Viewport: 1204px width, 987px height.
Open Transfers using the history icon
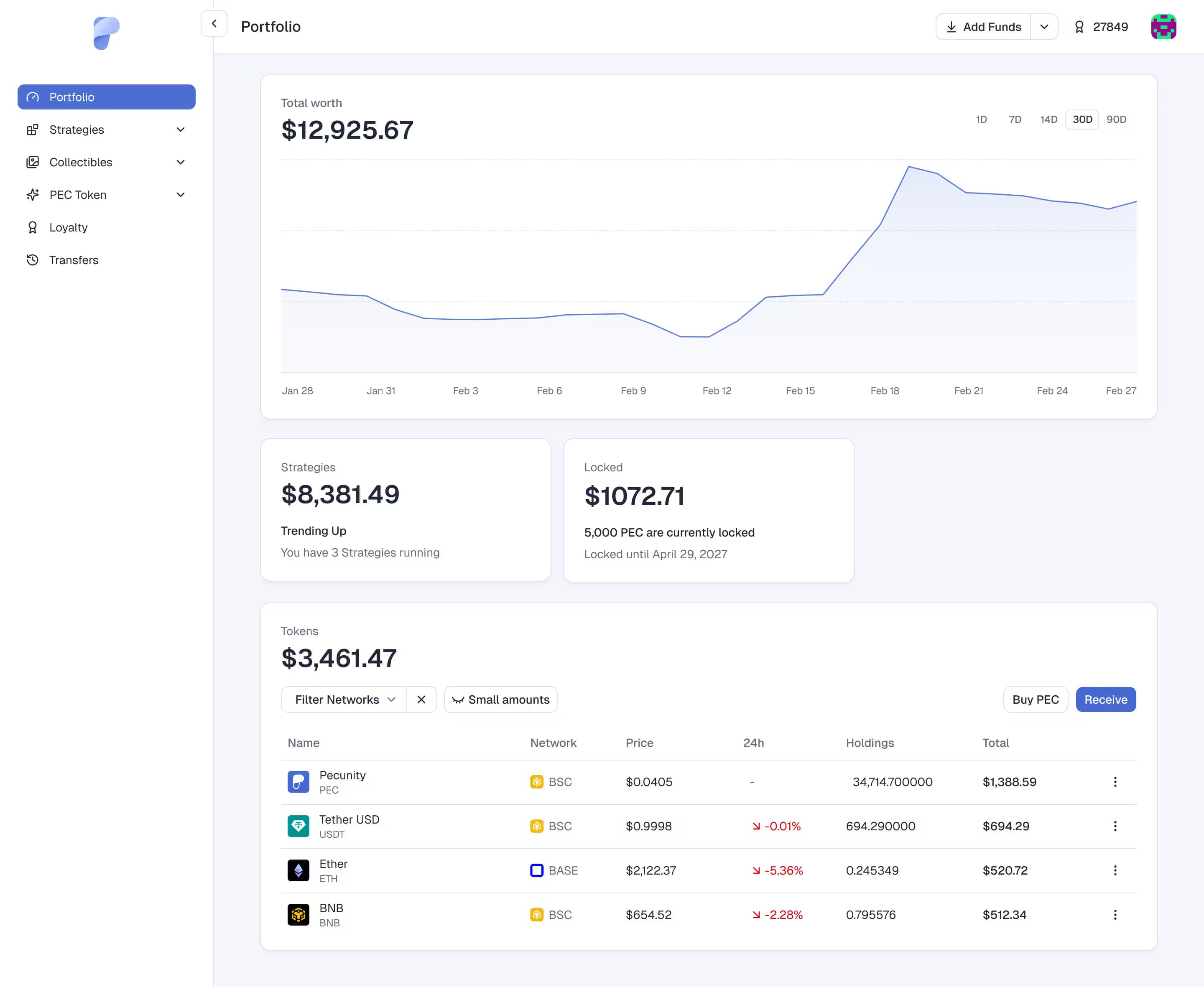[x=33, y=260]
